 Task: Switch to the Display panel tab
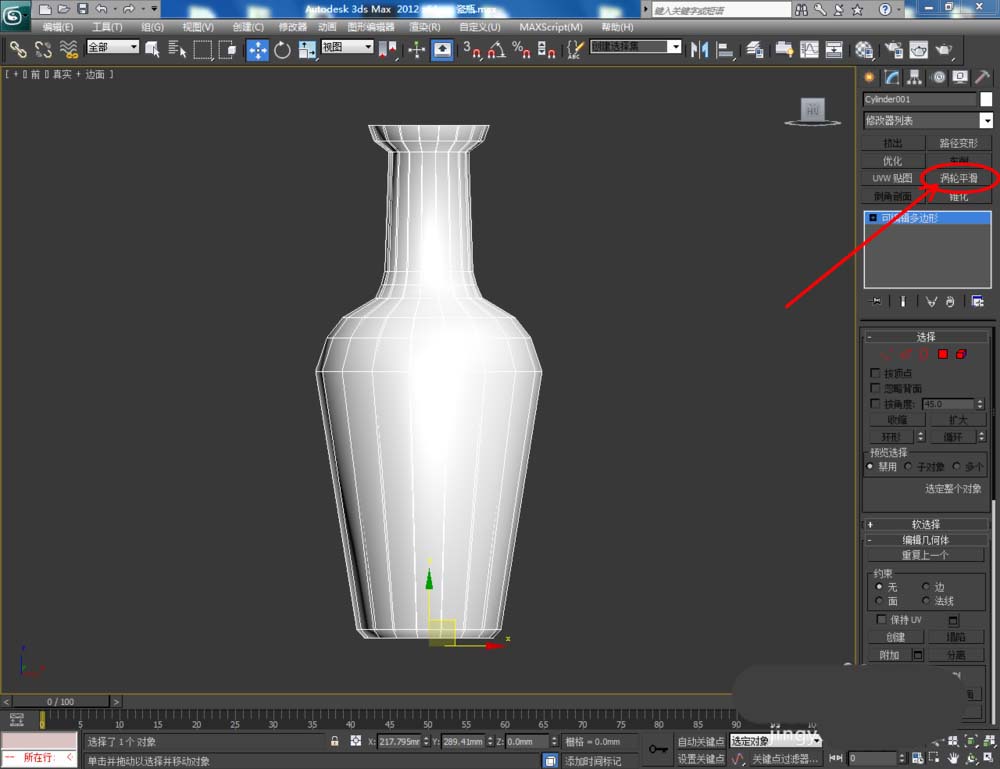point(960,77)
